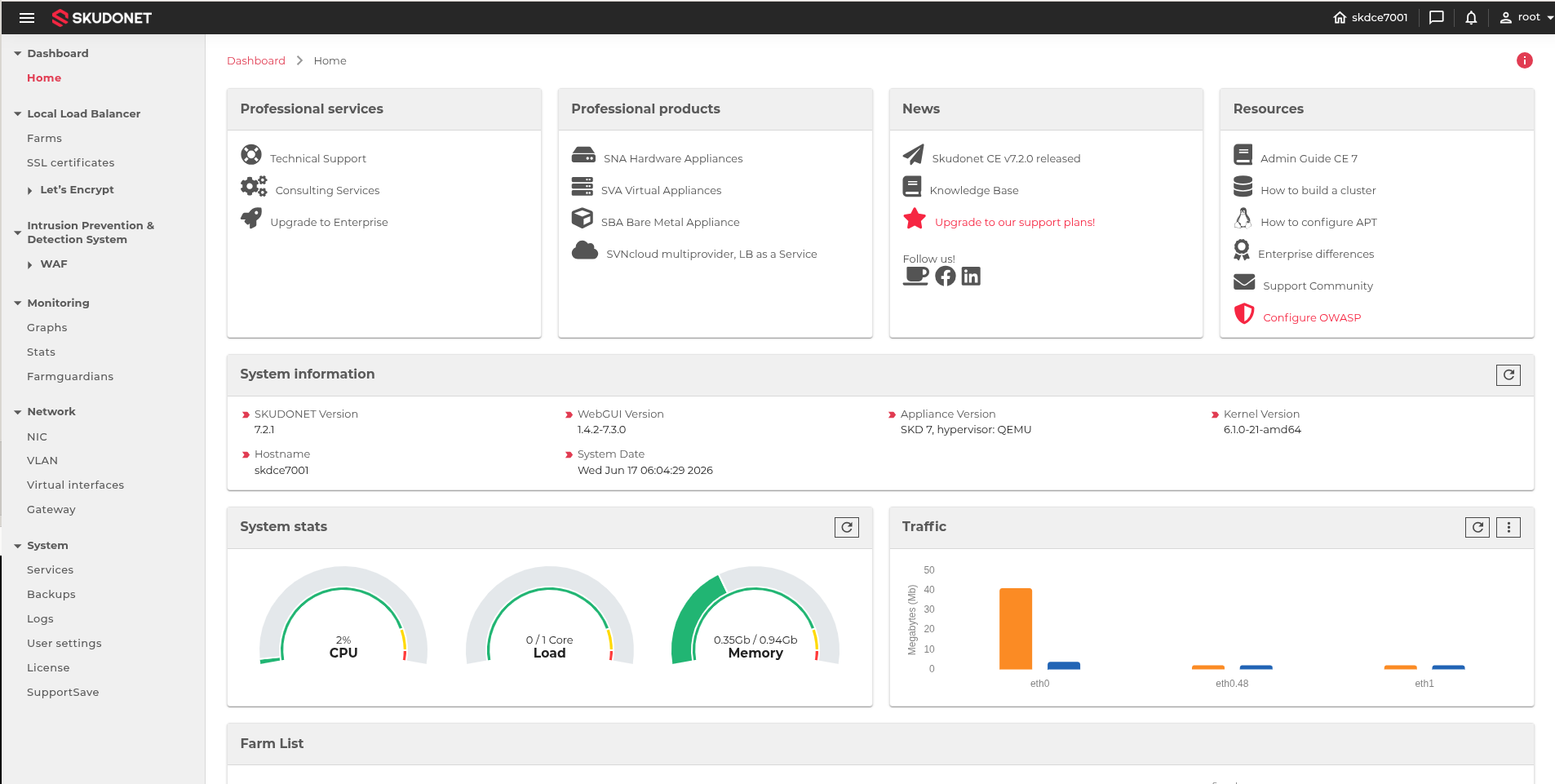
Task: Open the chat messages icon
Action: point(1437,17)
